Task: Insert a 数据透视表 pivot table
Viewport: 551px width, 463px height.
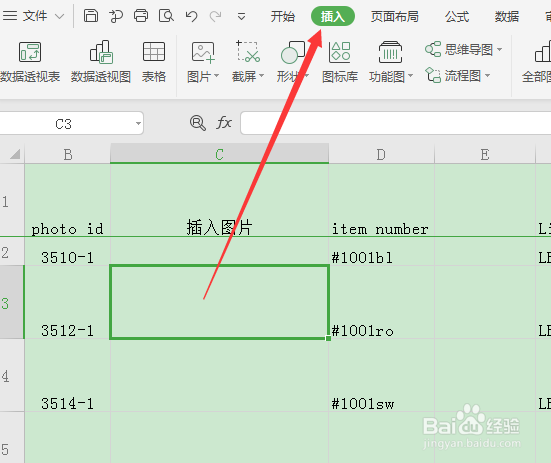Action: pyautogui.click(x=30, y=63)
